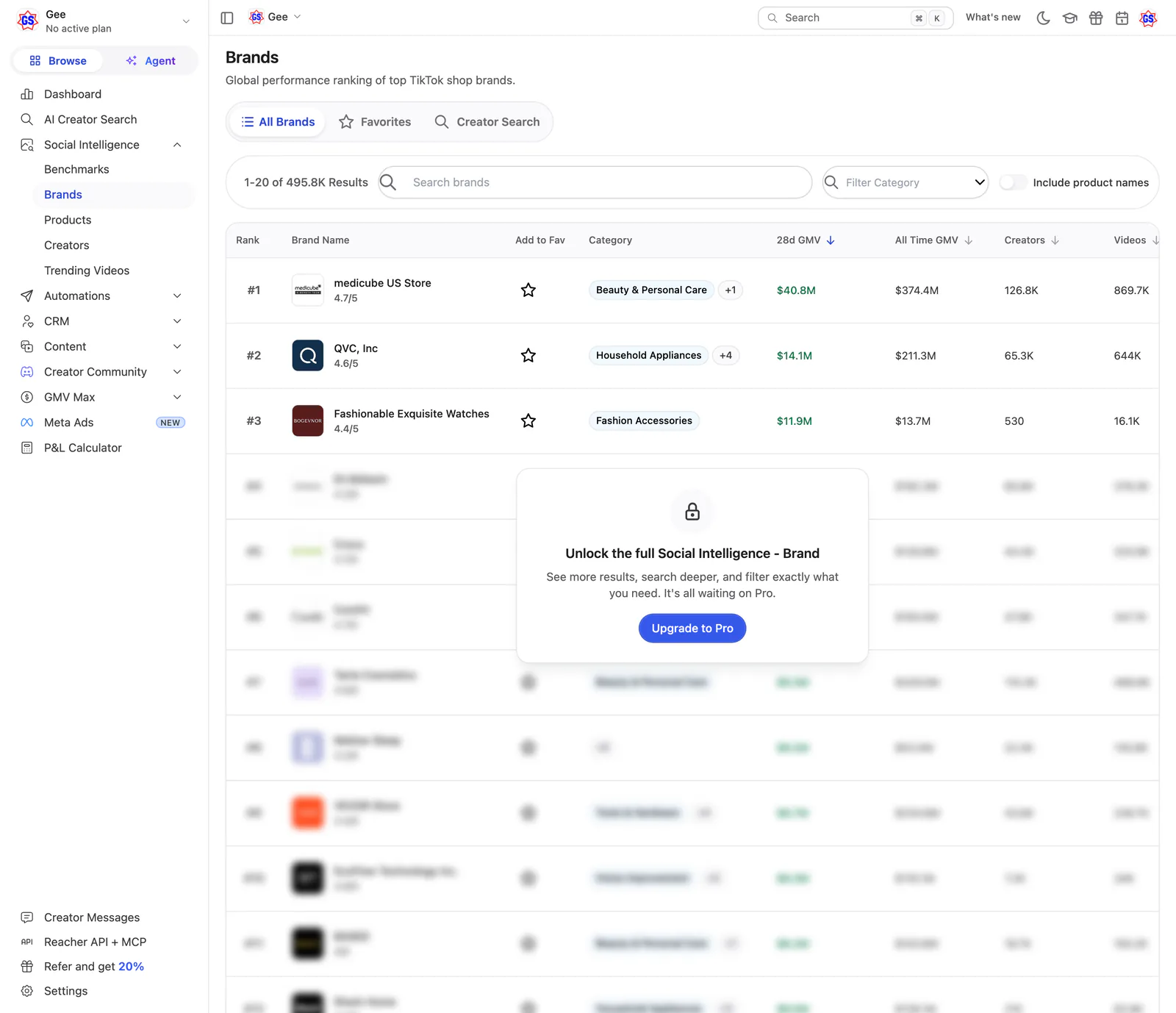
Task: Toggle the sidebar panel icon
Action: [x=227, y=18]
